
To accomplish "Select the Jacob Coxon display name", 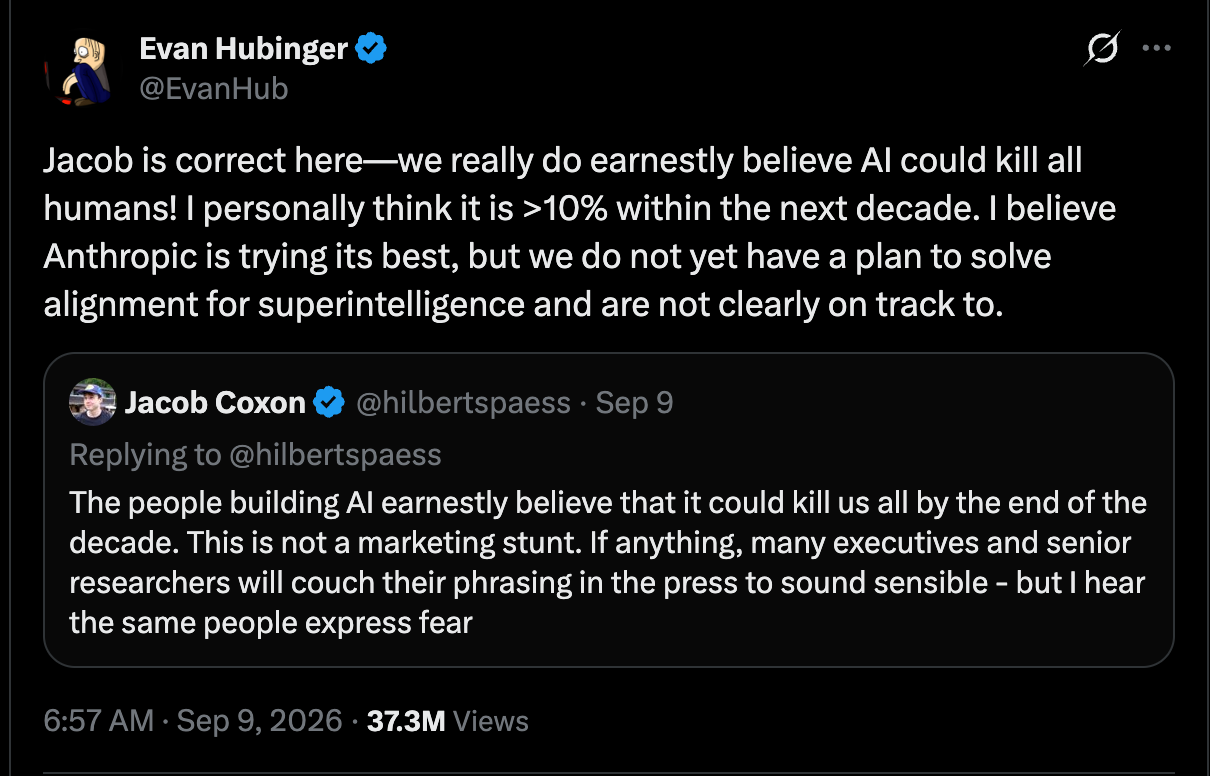I will coord(215,403).
